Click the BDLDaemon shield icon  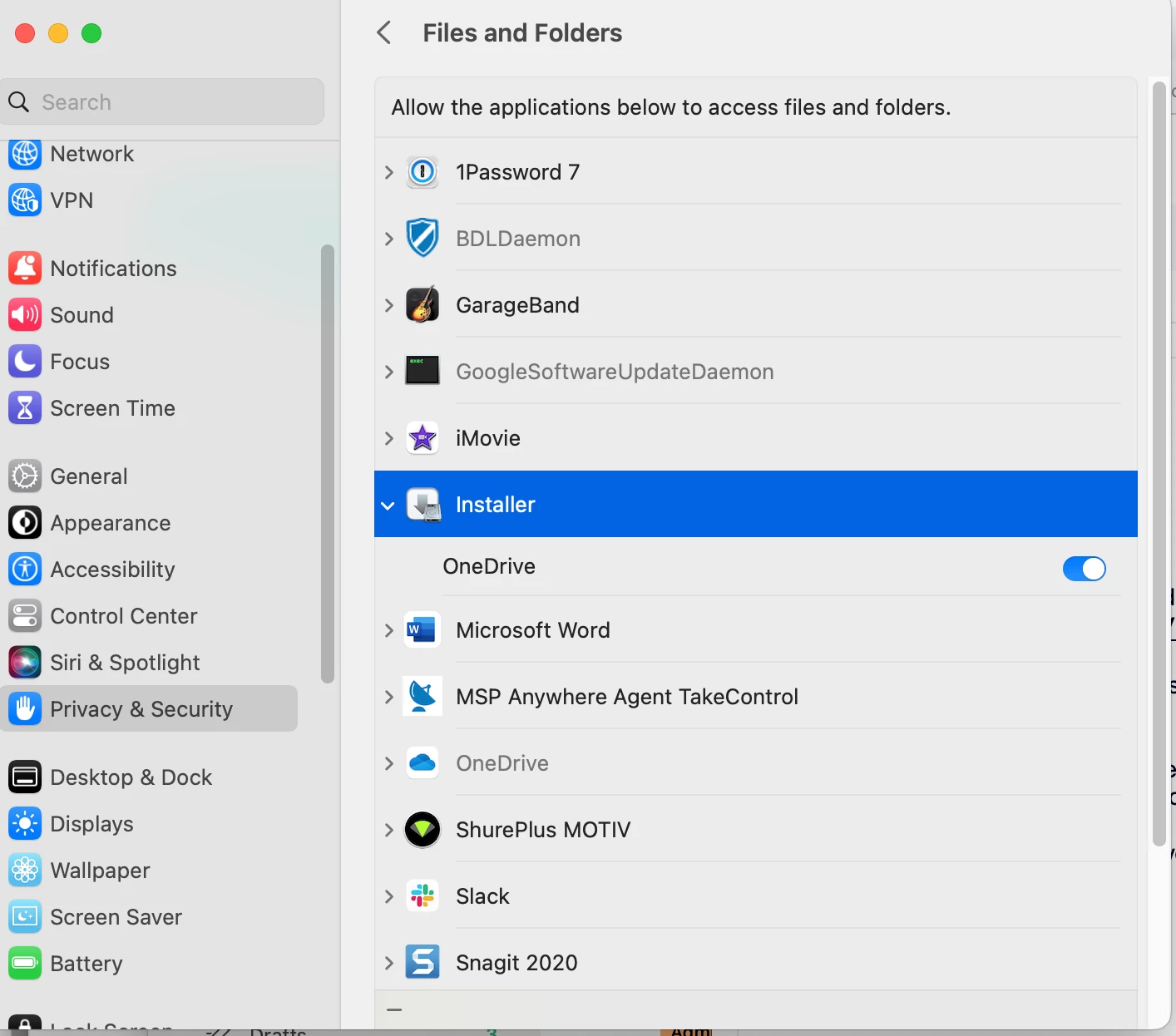tap(422, 239)
